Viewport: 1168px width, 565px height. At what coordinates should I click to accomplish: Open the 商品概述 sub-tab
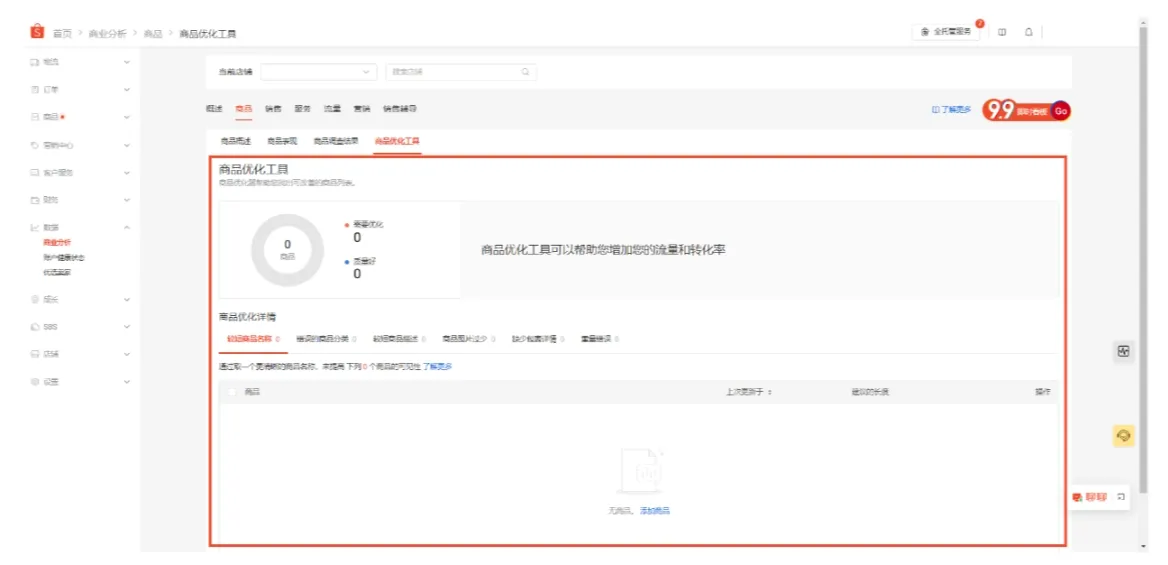coord(235,141)
